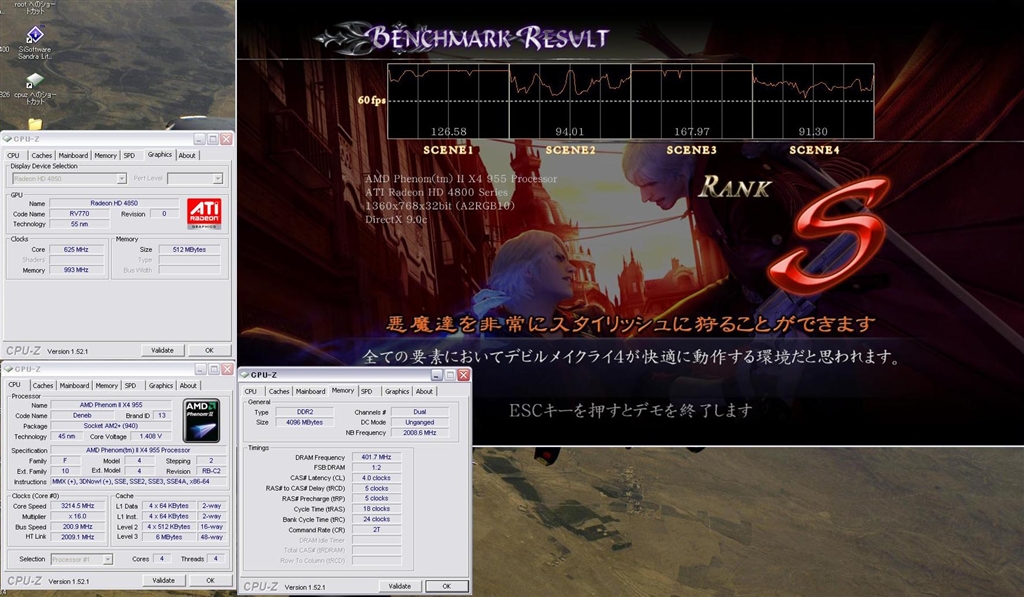Click OK button in Memory window
Screen dimensions: 1024x597
[x=447, y=586]
